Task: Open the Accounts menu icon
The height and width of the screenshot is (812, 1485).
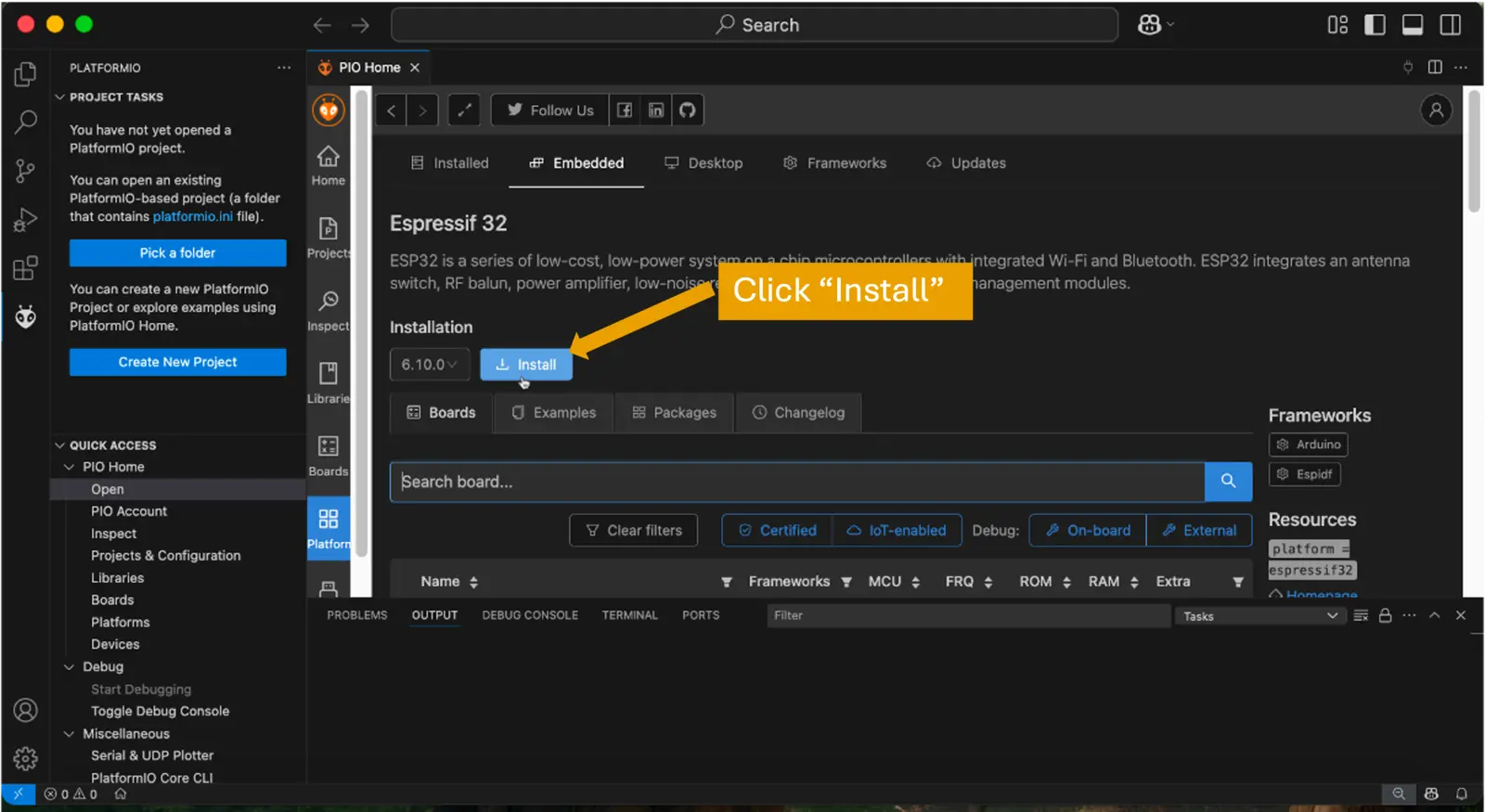Action: click(x=26, y=711)
